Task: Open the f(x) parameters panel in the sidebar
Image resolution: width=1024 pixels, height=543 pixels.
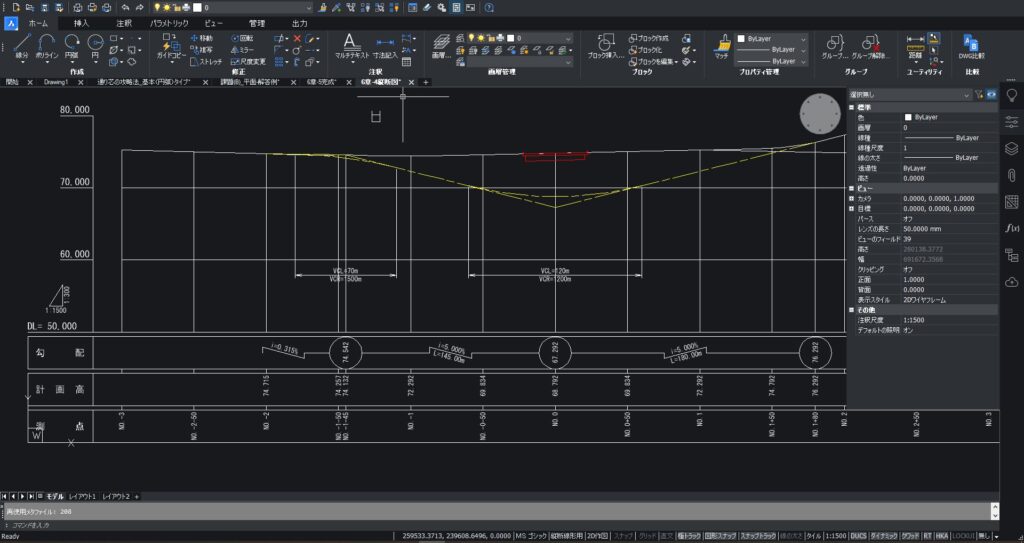Action: coord(1012,228)
